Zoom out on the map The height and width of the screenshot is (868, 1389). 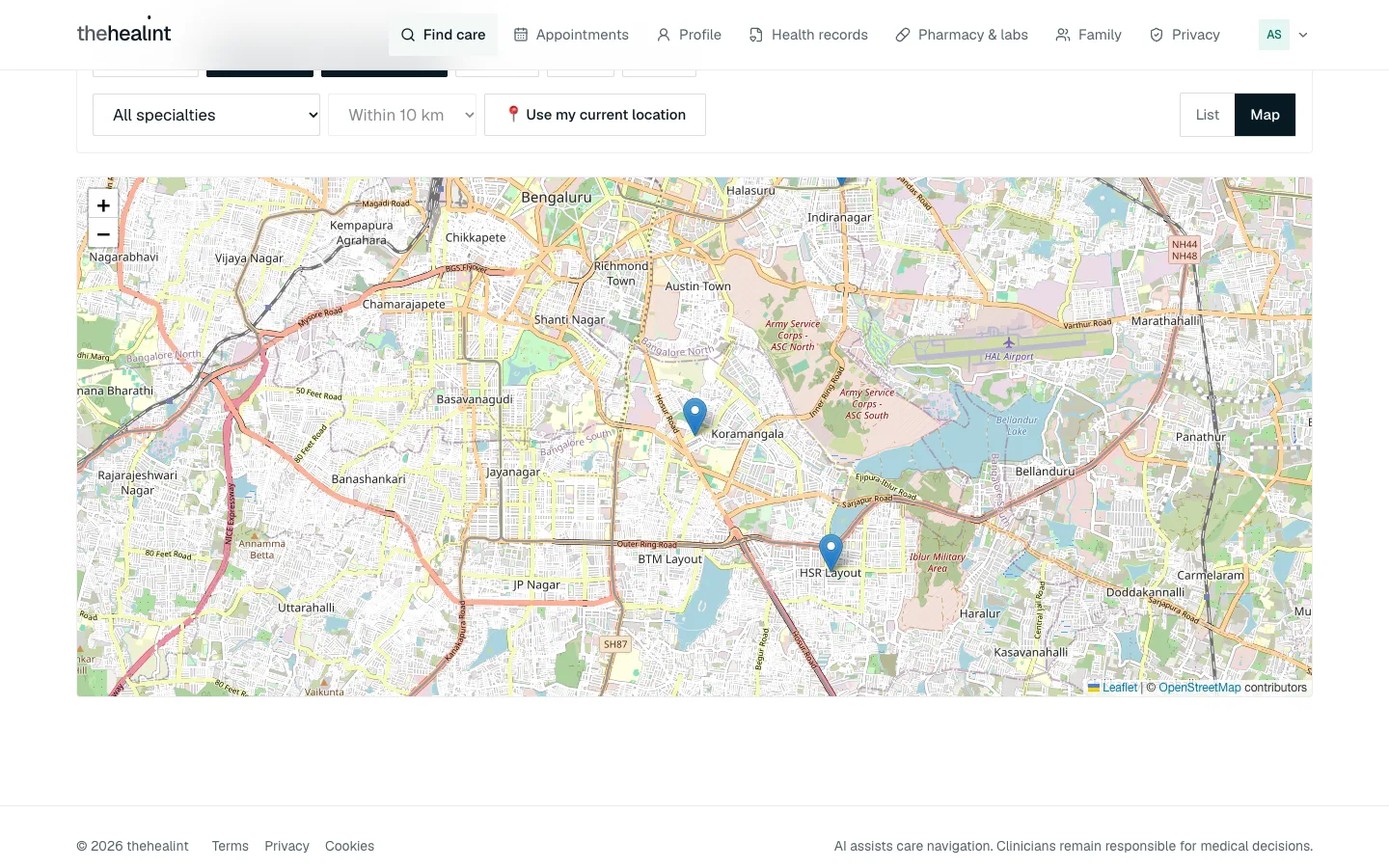pyautogui.click(x=103, y=234)
